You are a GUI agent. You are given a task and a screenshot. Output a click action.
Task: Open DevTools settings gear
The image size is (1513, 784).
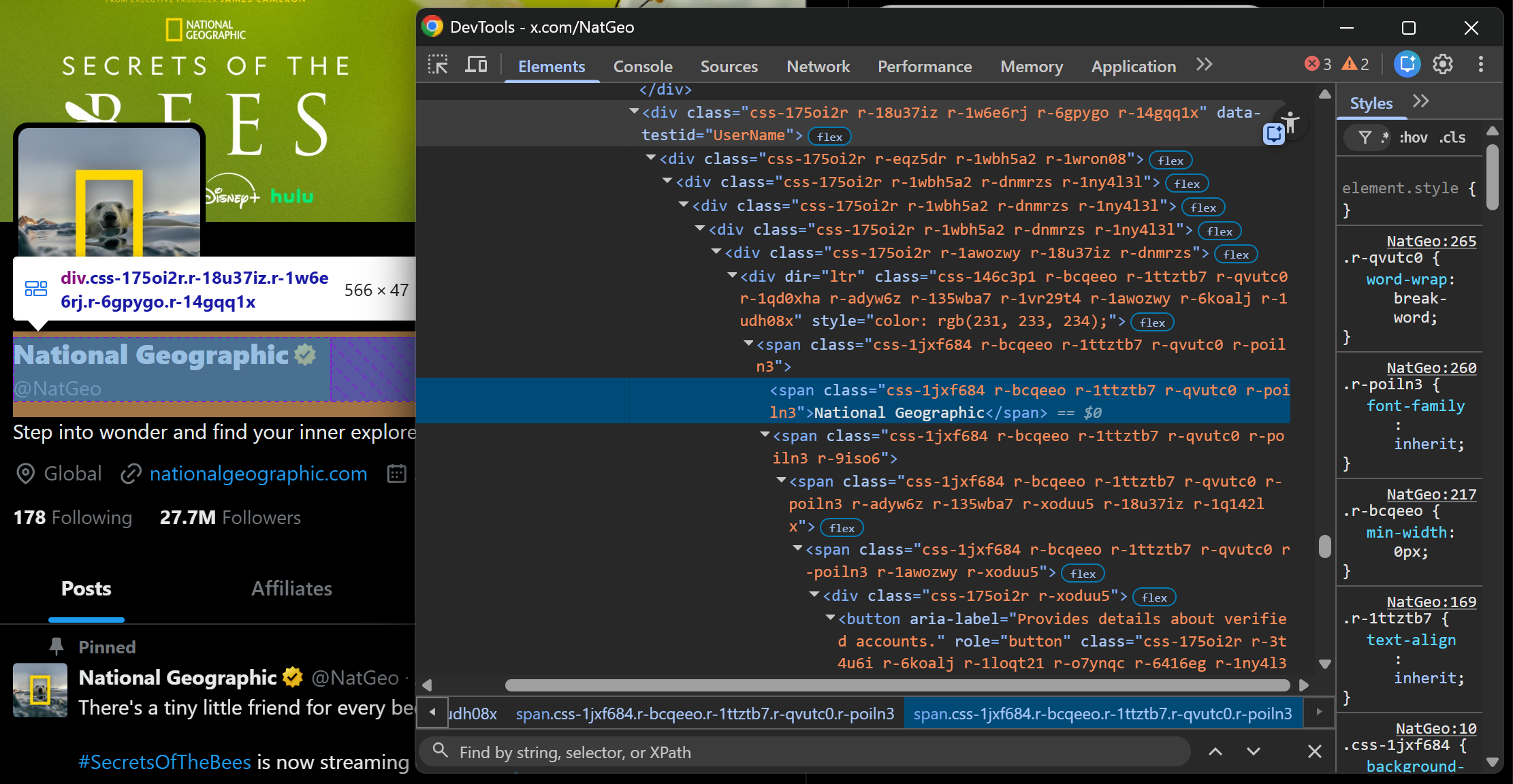tap(1443, 64)
